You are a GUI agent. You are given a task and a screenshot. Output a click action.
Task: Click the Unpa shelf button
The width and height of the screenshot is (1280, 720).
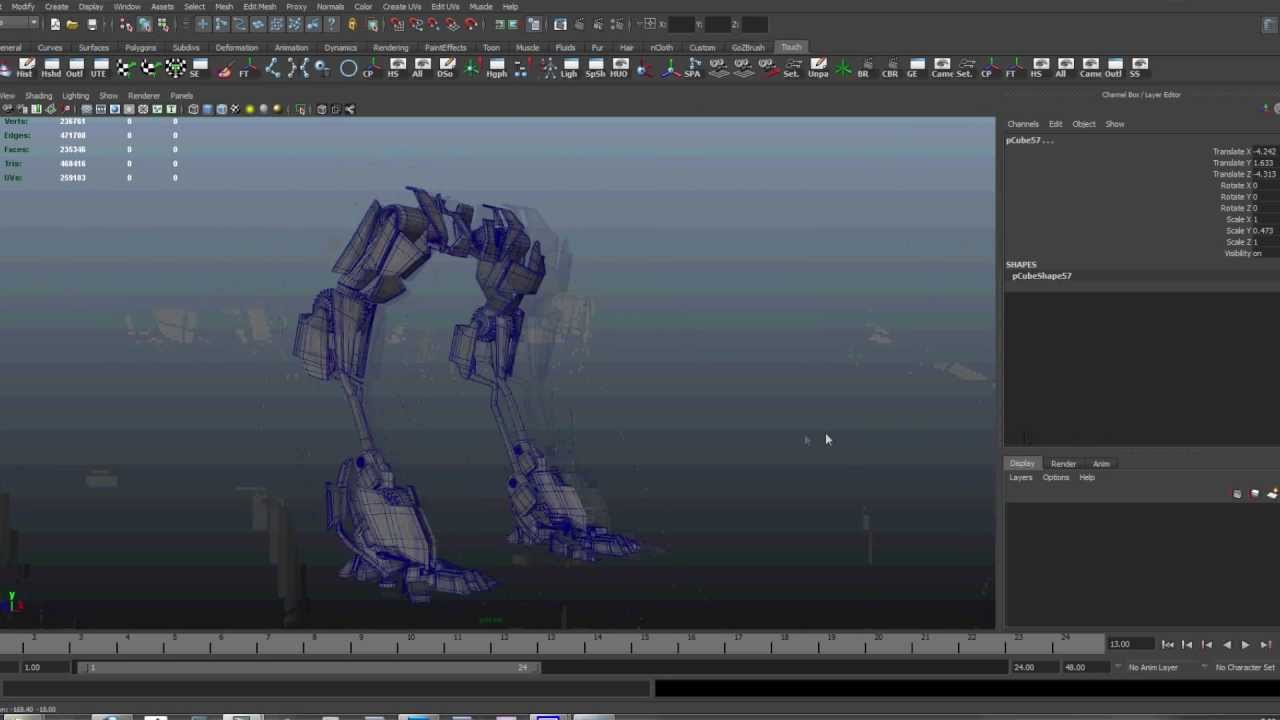818,68
